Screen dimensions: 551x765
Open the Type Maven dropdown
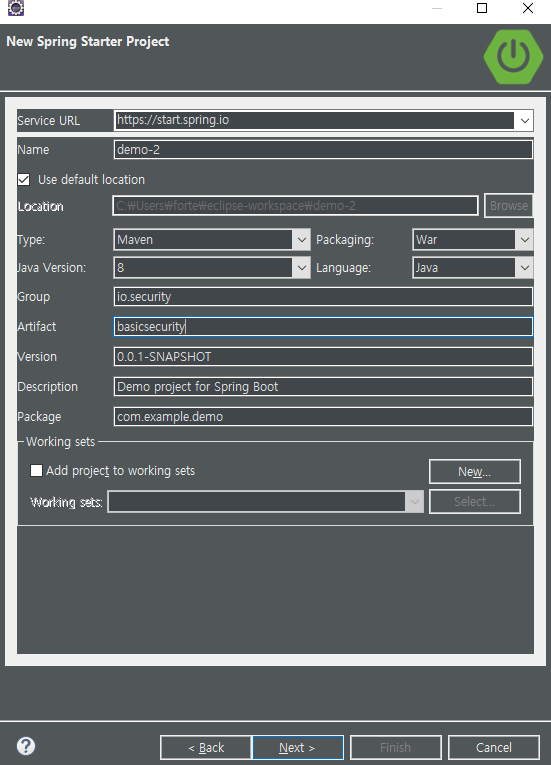(x=302, y=240)
